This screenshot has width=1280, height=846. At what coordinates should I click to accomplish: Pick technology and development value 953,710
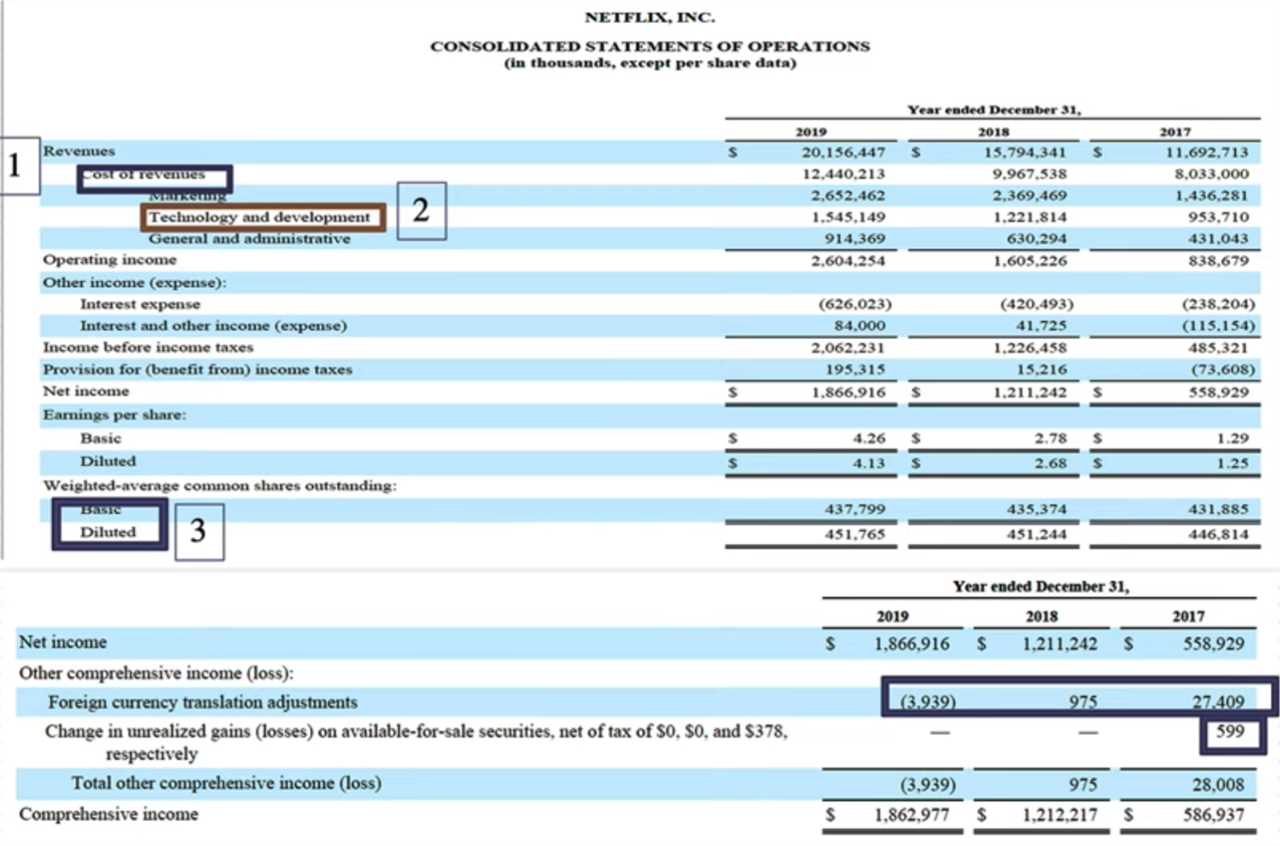1217,217
